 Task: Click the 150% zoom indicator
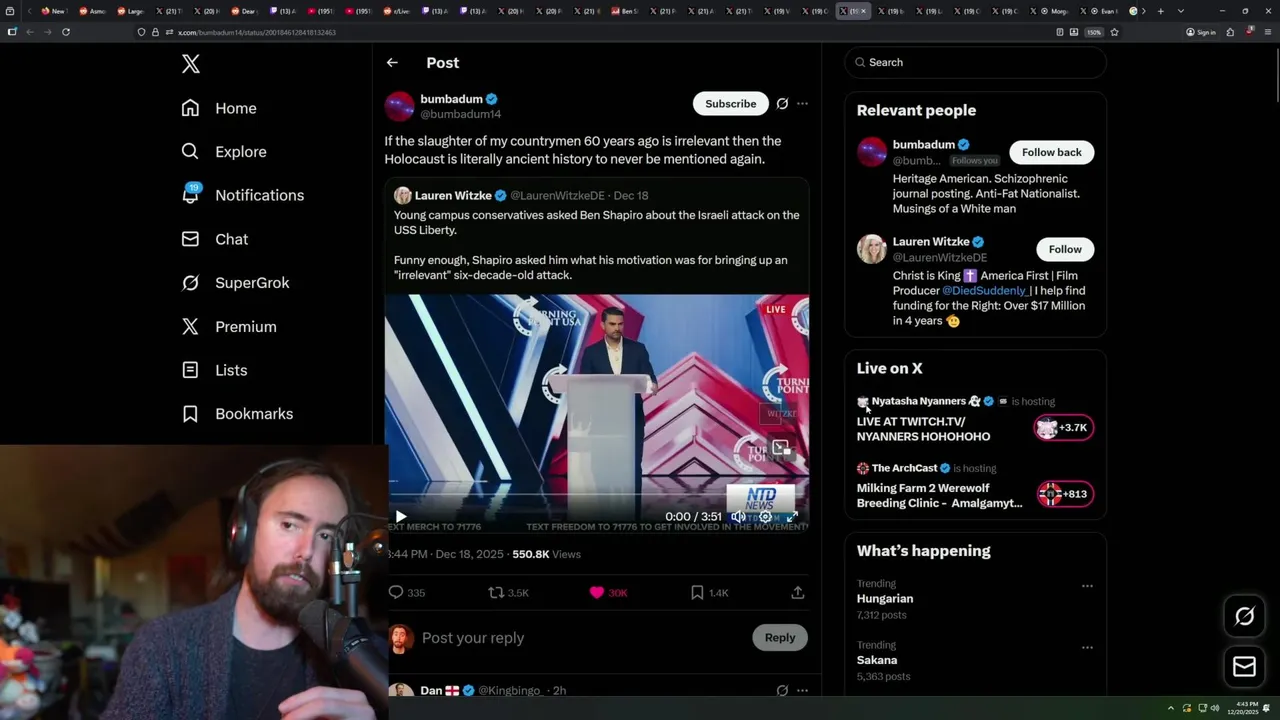1094,32
